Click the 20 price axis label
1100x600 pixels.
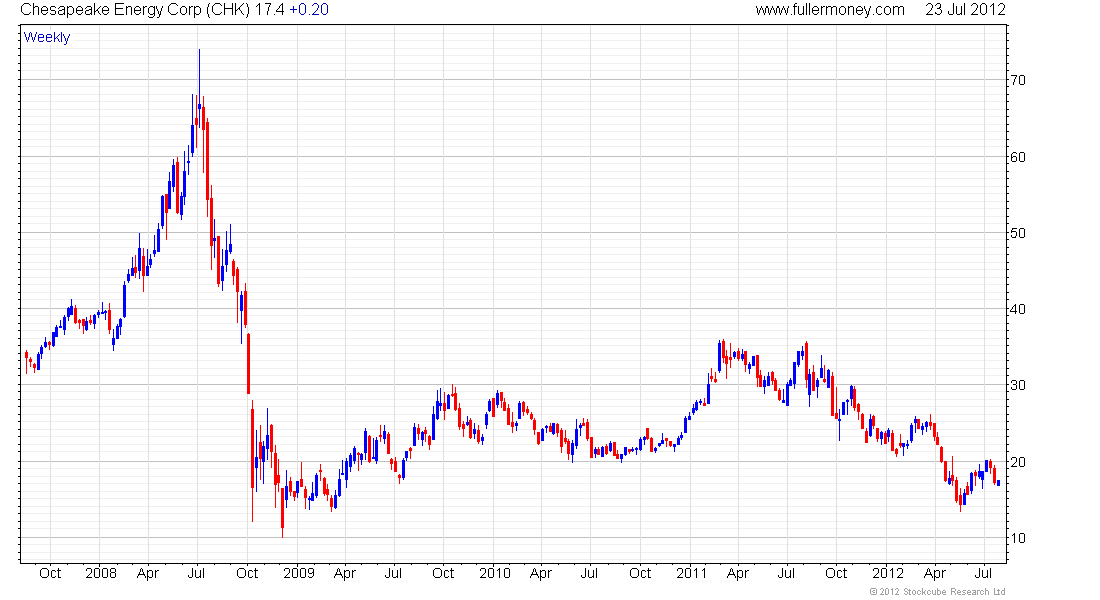tap(1017, 462)
